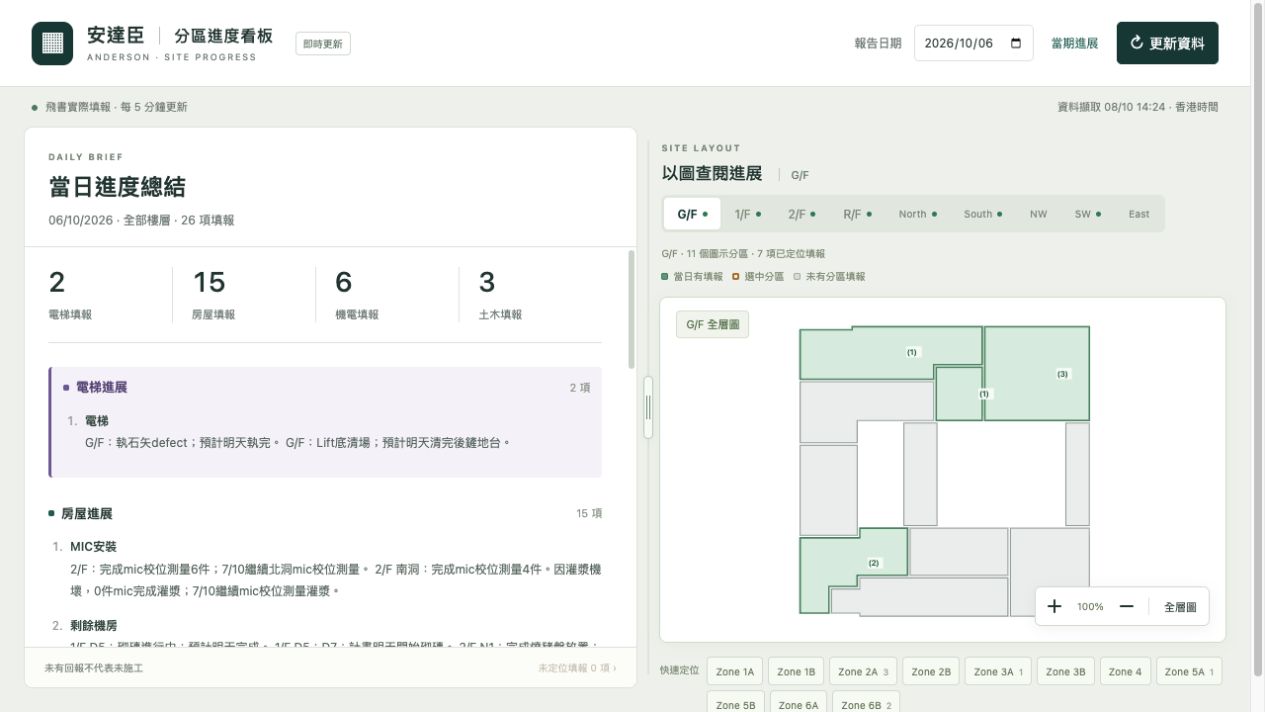This screenshot has height=712, width=1265.
Task: Click the 100% zoom level value
Action: pos(1090,607)
